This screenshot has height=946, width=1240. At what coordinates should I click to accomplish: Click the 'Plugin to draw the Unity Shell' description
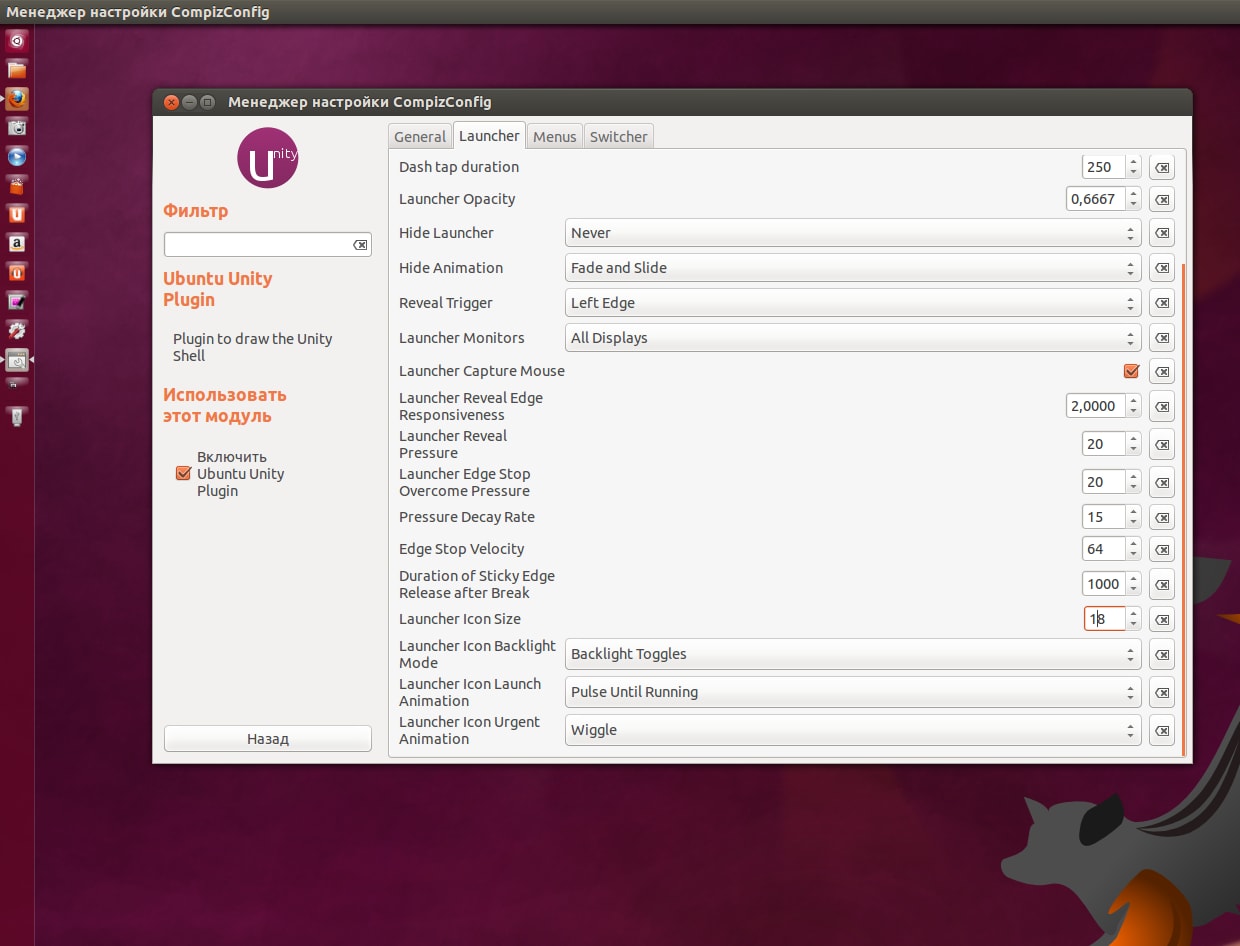click(x=252, y=347)
